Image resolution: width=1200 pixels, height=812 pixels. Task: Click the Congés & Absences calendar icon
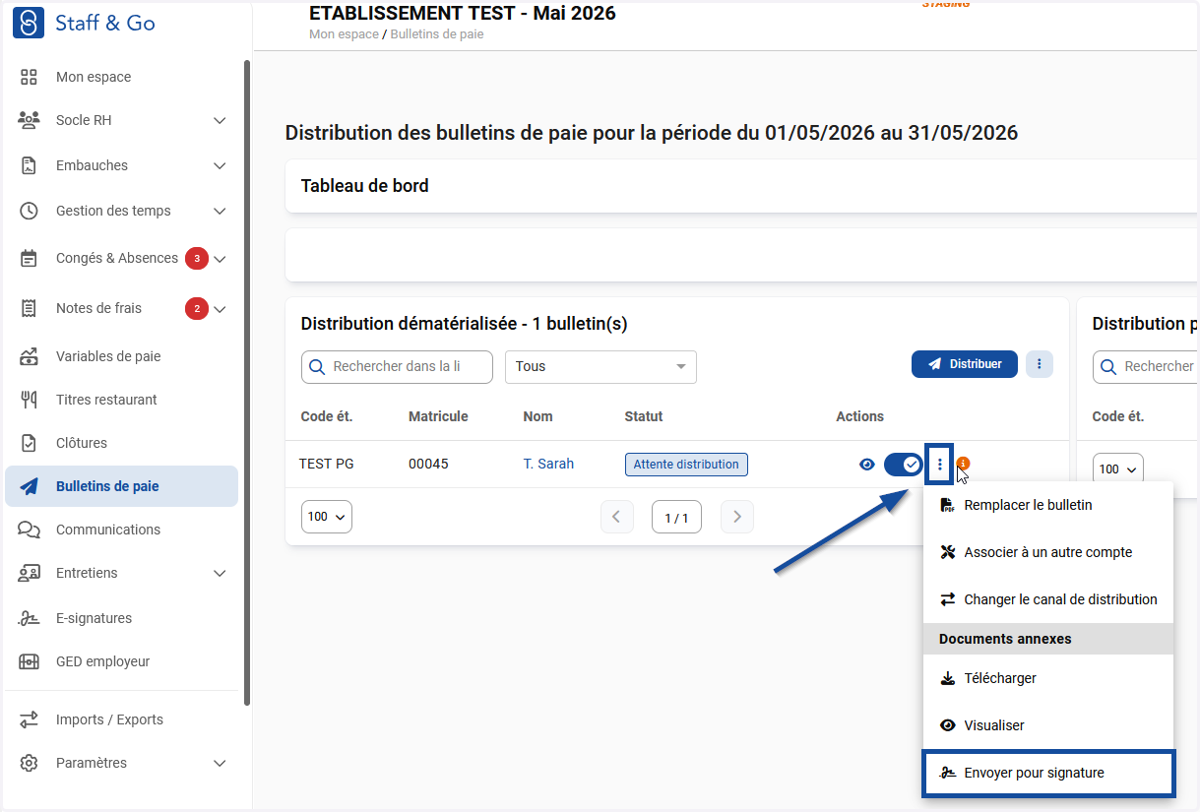point(29,258)
